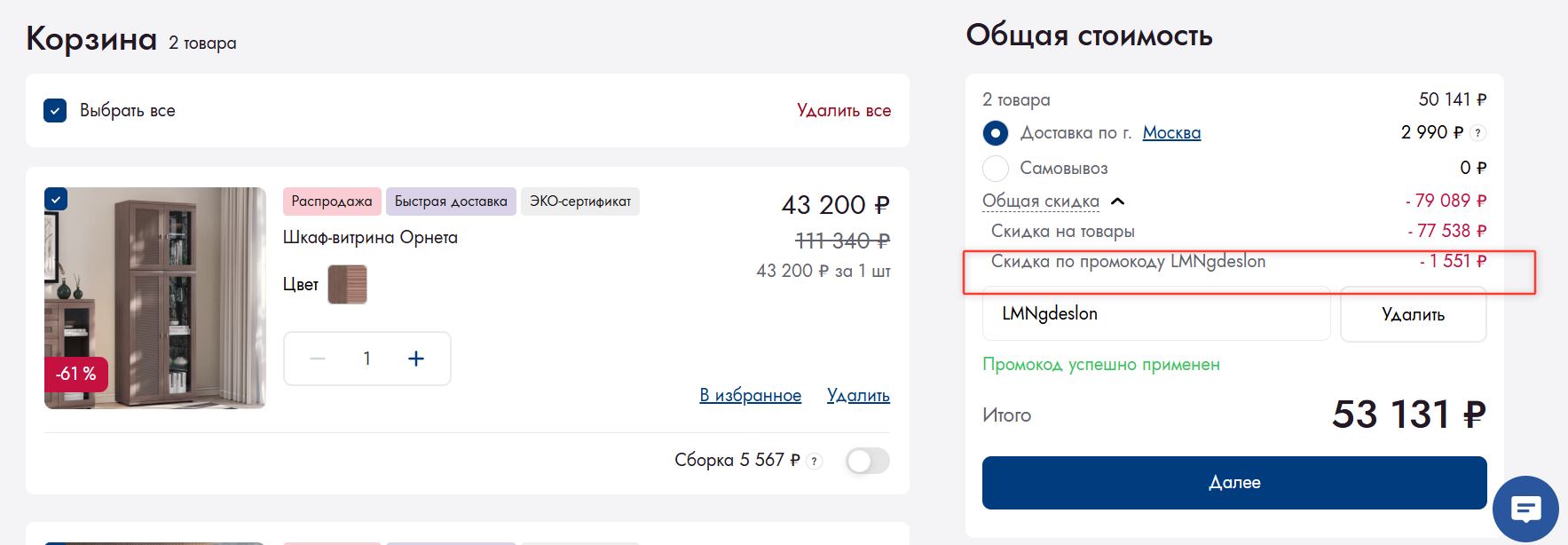1568x545 pixels.
Task: Open the chat support widget
Action: click(1525, 509)
